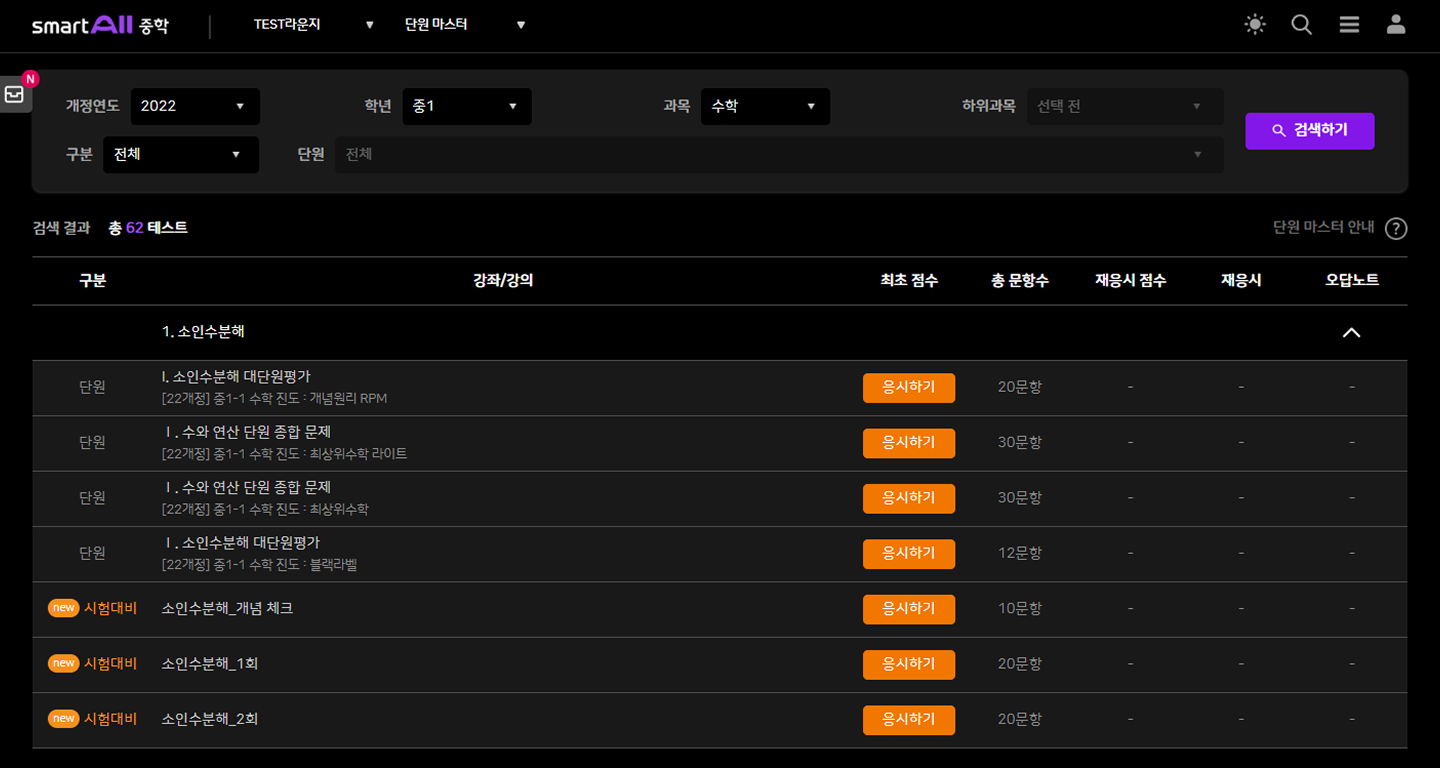This screenshot has height=768, width=1440.
Task: Open the 개정연도 2022 dropdown
Action: point(195,106)
